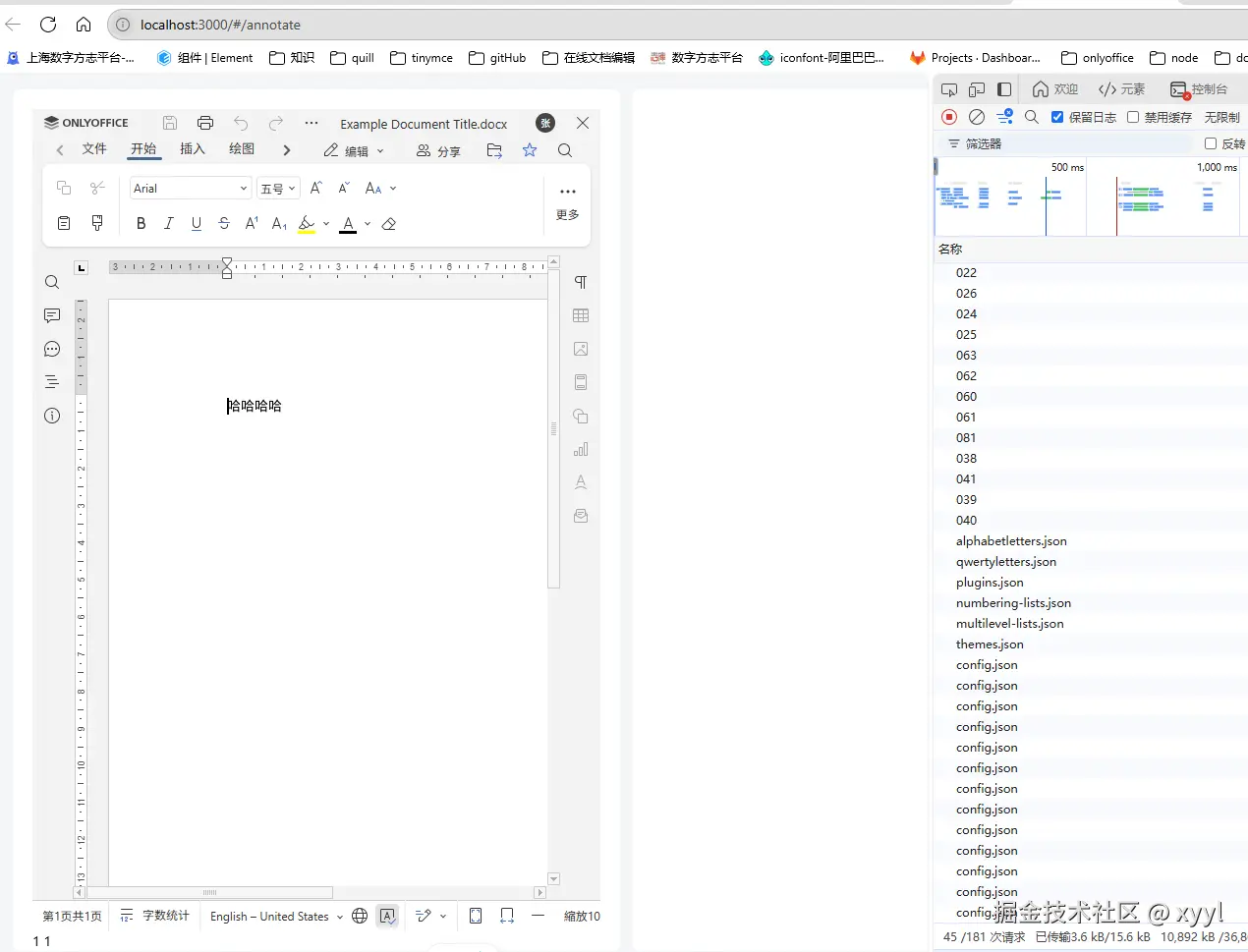Toggle italic formatting
Viewport: 1248px width, 952px height.
tap(168, 223)
